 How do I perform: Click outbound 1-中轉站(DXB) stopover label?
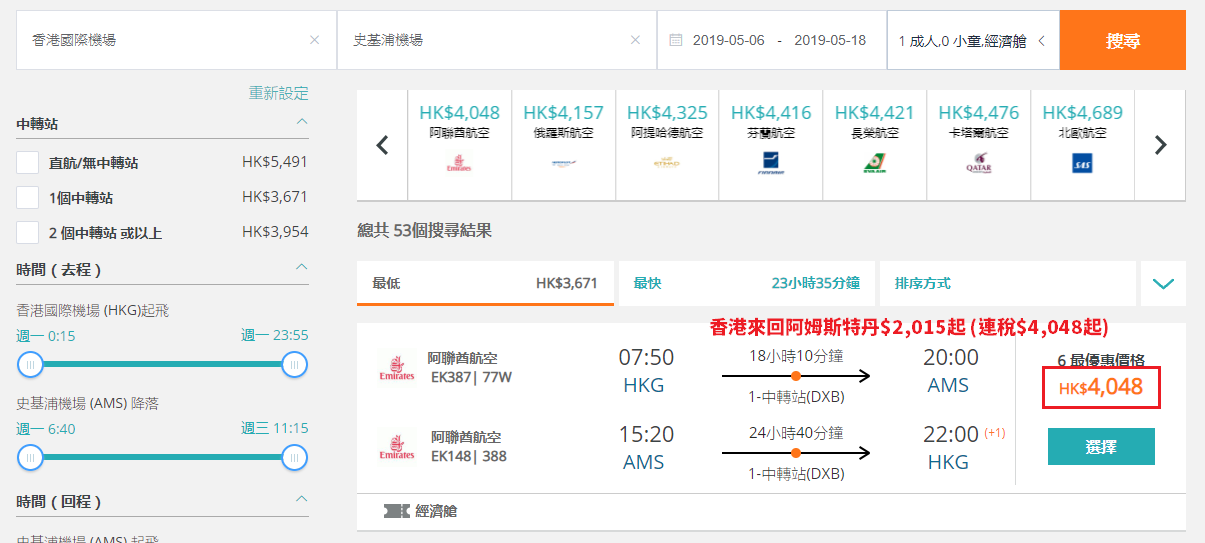click(x=796, y=397)
